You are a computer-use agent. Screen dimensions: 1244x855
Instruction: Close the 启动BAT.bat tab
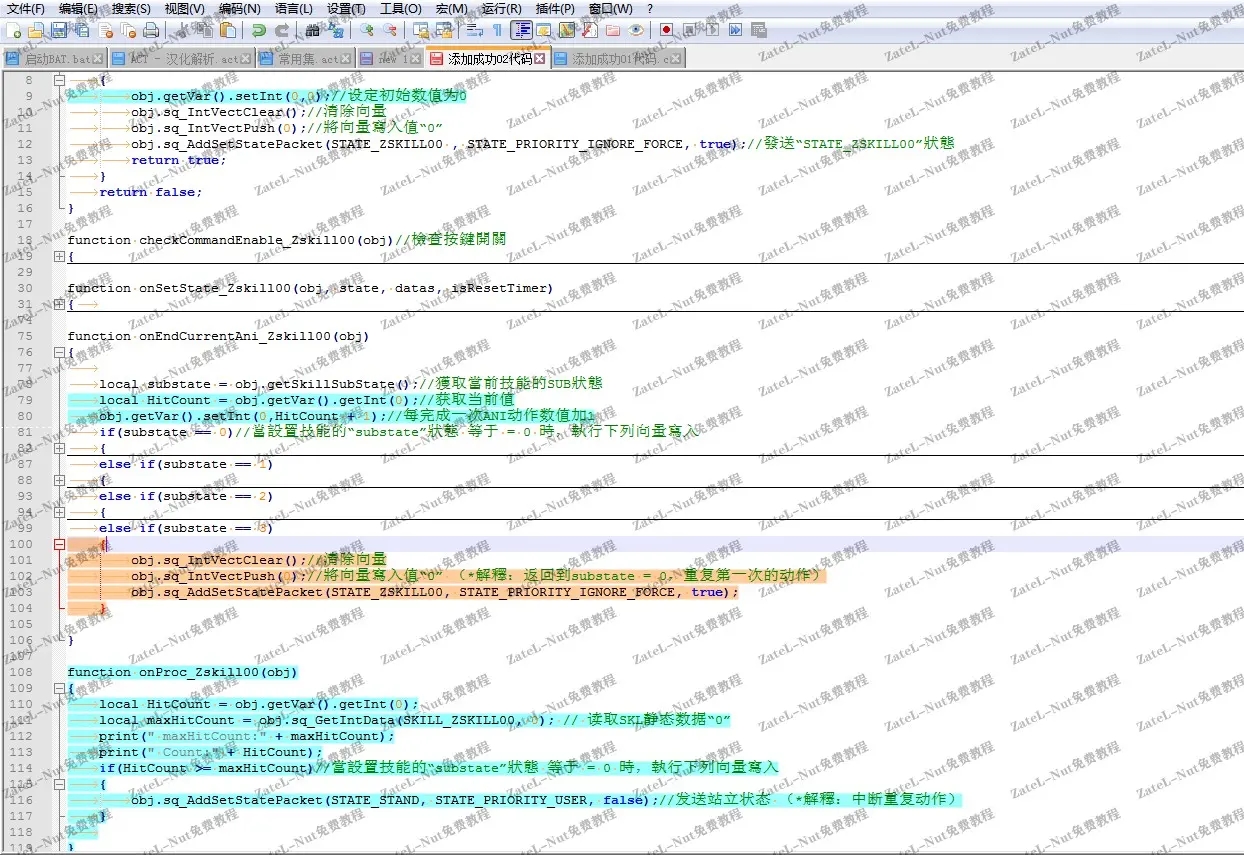click(97, 59)
